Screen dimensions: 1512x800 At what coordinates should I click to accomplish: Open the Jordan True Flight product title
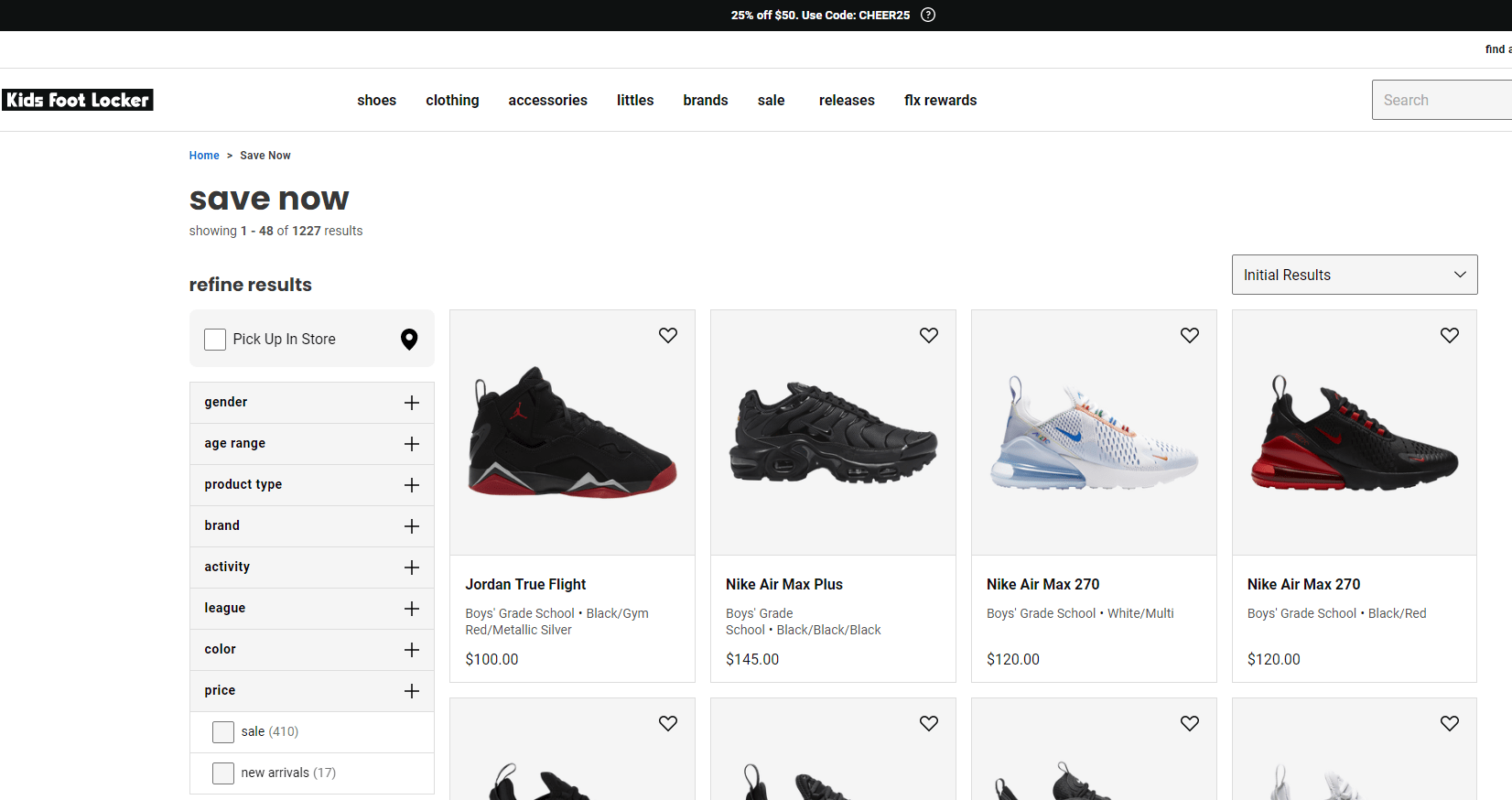click(525, 584)
